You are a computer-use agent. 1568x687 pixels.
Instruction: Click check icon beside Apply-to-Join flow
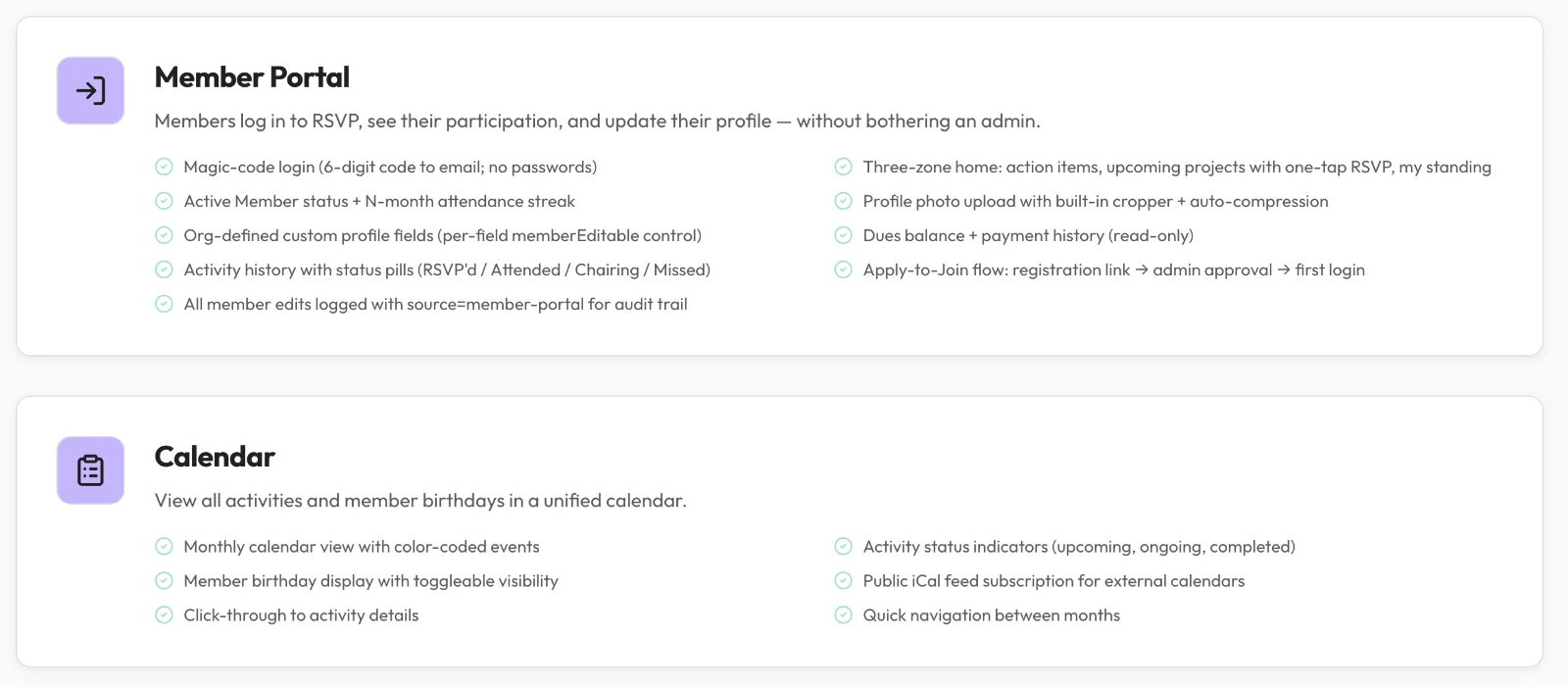pyautogui.click(x=843, y=270)
